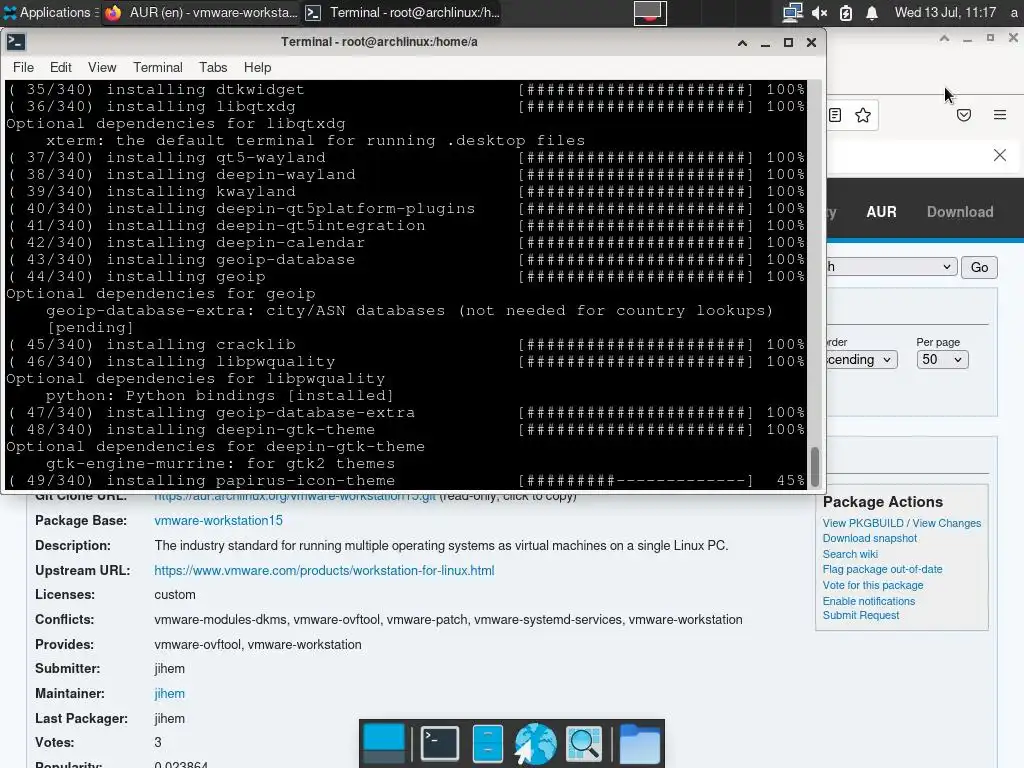This screenshot has height=768, width=1024.
Task: Click Enable notifications link
Action: pos(869,601)
